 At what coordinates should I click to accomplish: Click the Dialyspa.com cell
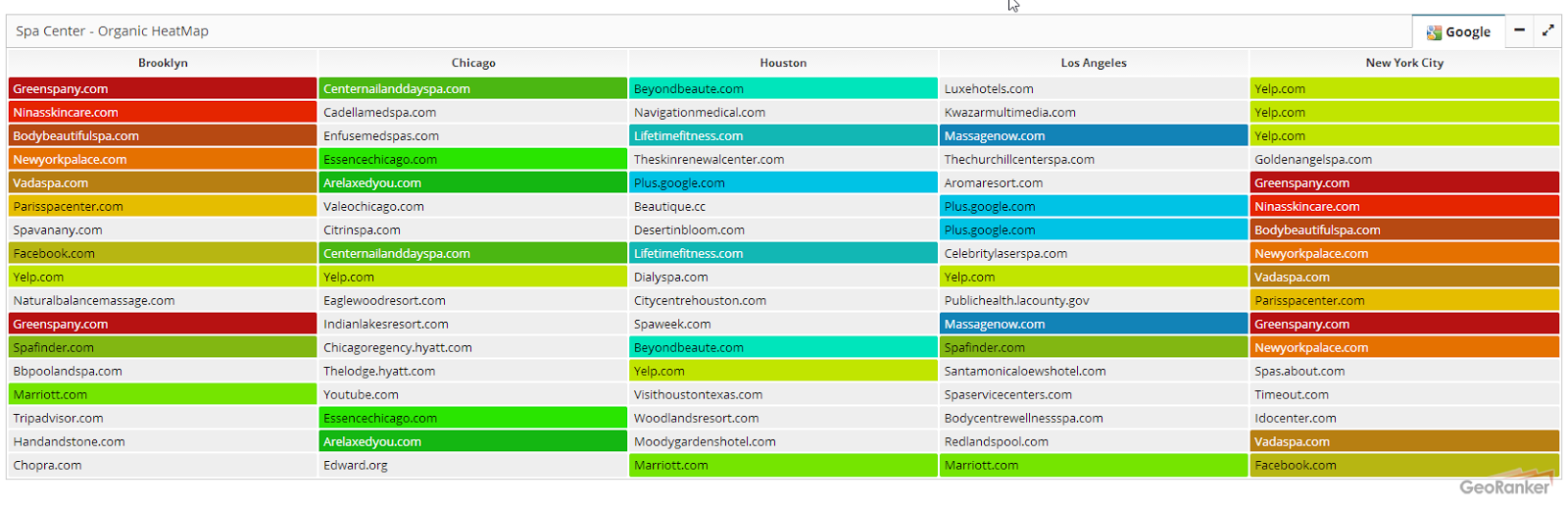pos(783,277)
